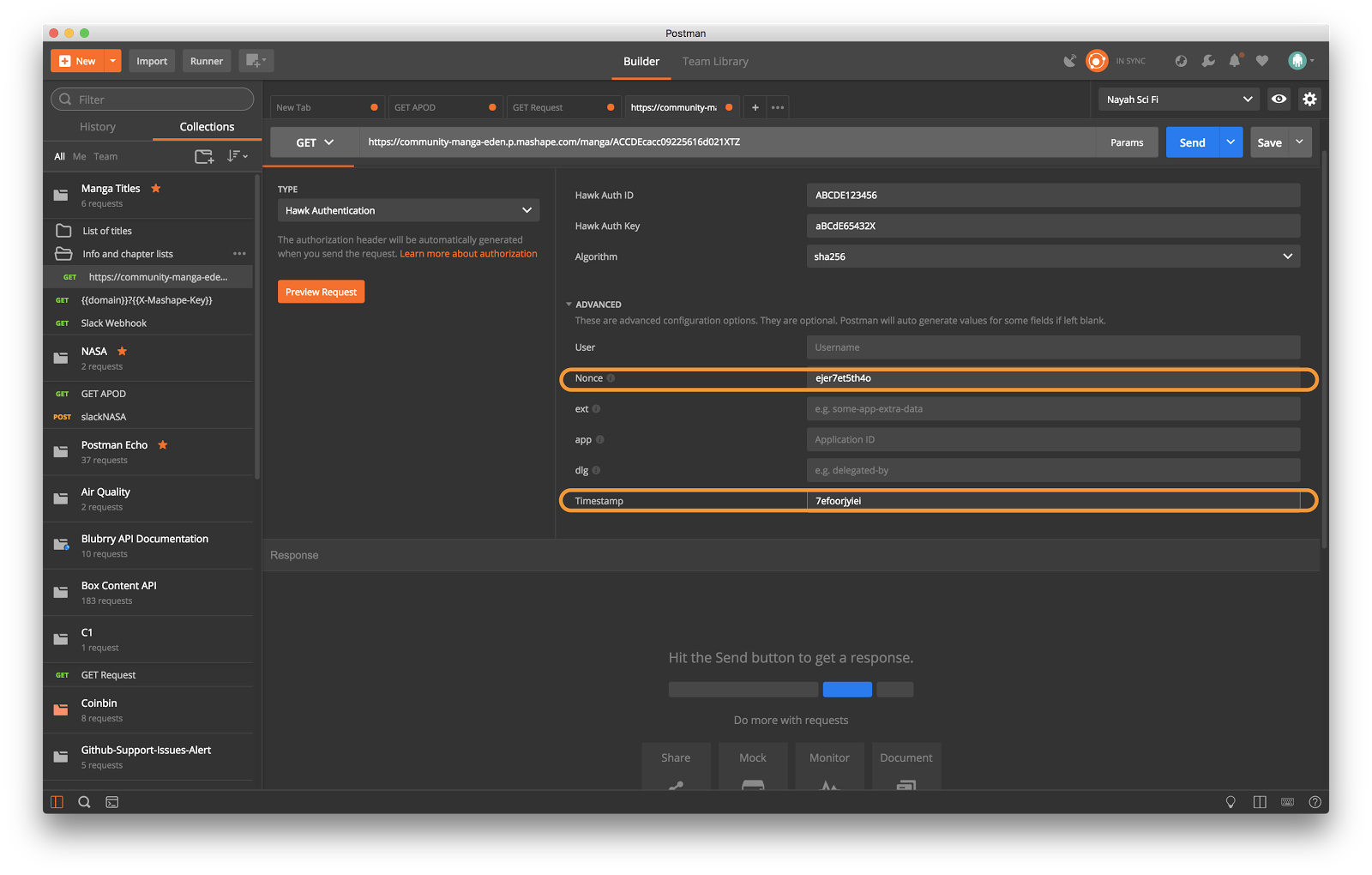The width and height of the screenshot is (1372, 875).
Task: Add a new request tab with plus
Action: pyautogui.click(x=755, y=107)
